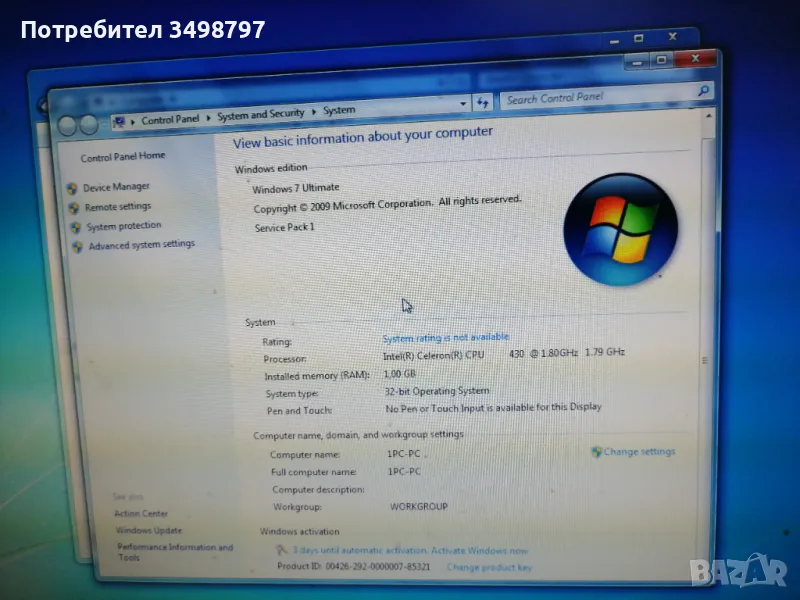The height and width of the screenshot is (600, 800).
Task: Click the shield icon beside Device Manager
Action: (x=72, y=188)
